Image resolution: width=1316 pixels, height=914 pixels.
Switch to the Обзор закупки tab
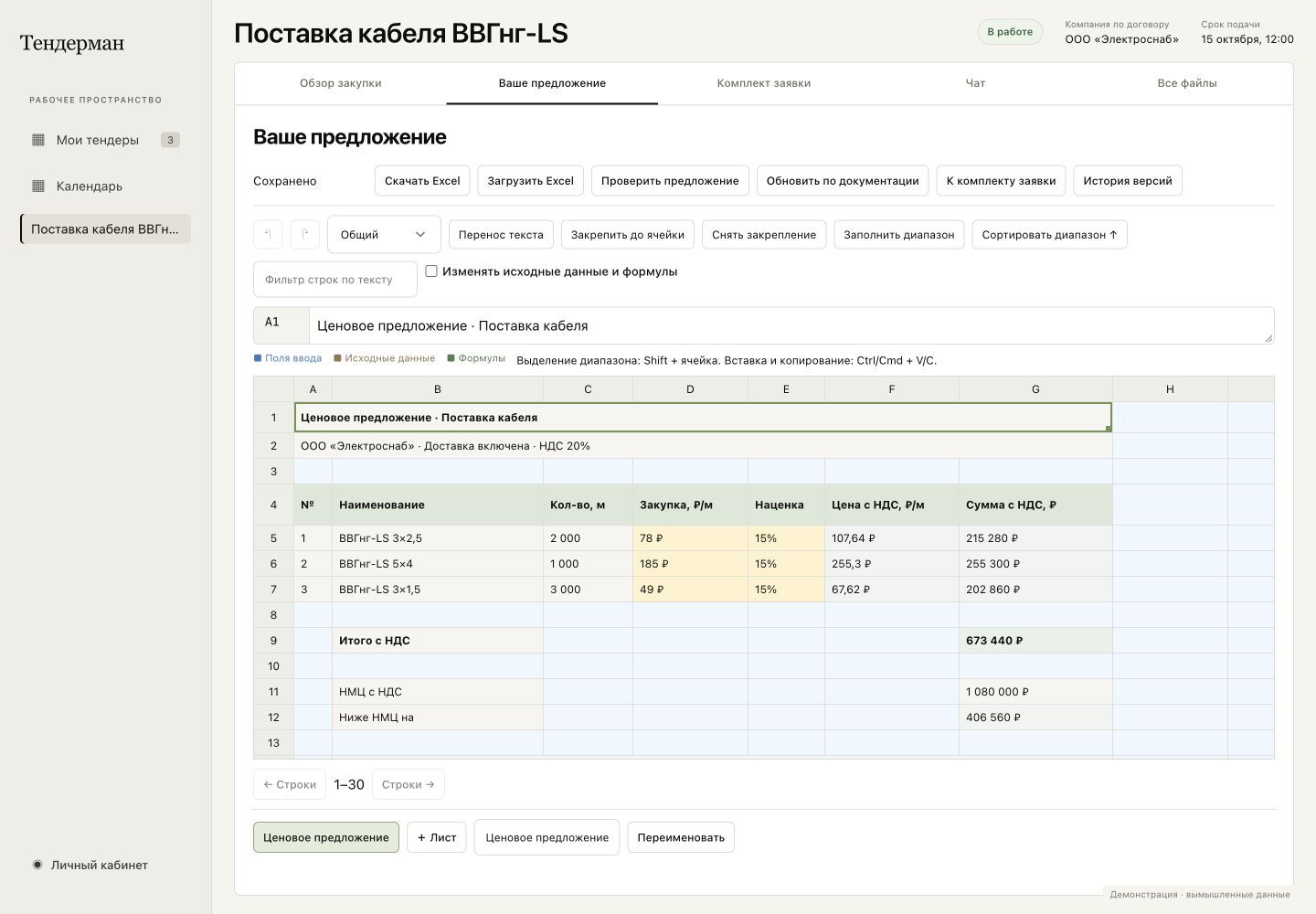[341, 83]
